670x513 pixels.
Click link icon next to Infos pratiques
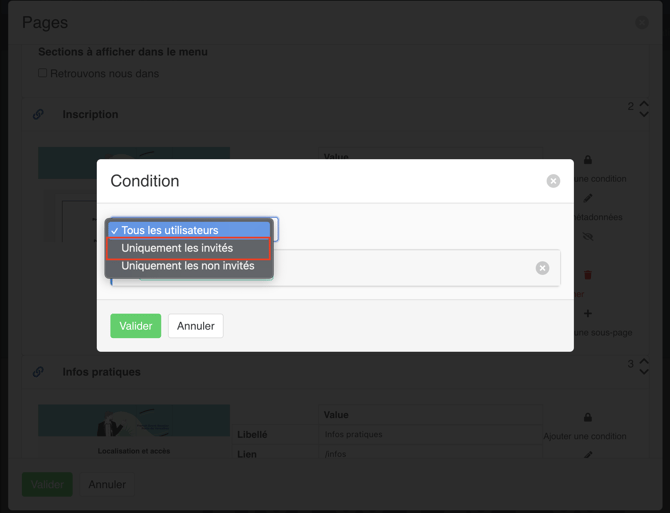click(x=39, y=372)
